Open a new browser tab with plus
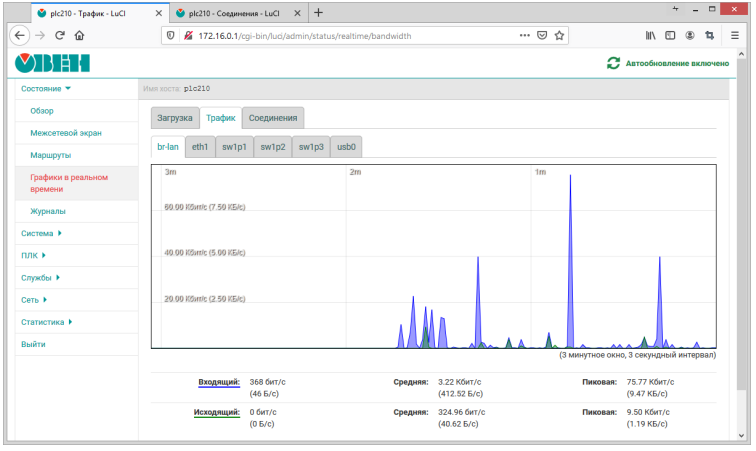The width and height of the screenshot is (756, 451). [319, 13]
